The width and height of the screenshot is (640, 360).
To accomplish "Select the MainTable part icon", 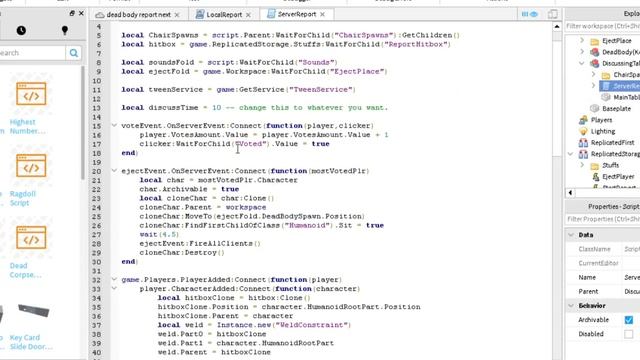I will [x=606, y=97].
